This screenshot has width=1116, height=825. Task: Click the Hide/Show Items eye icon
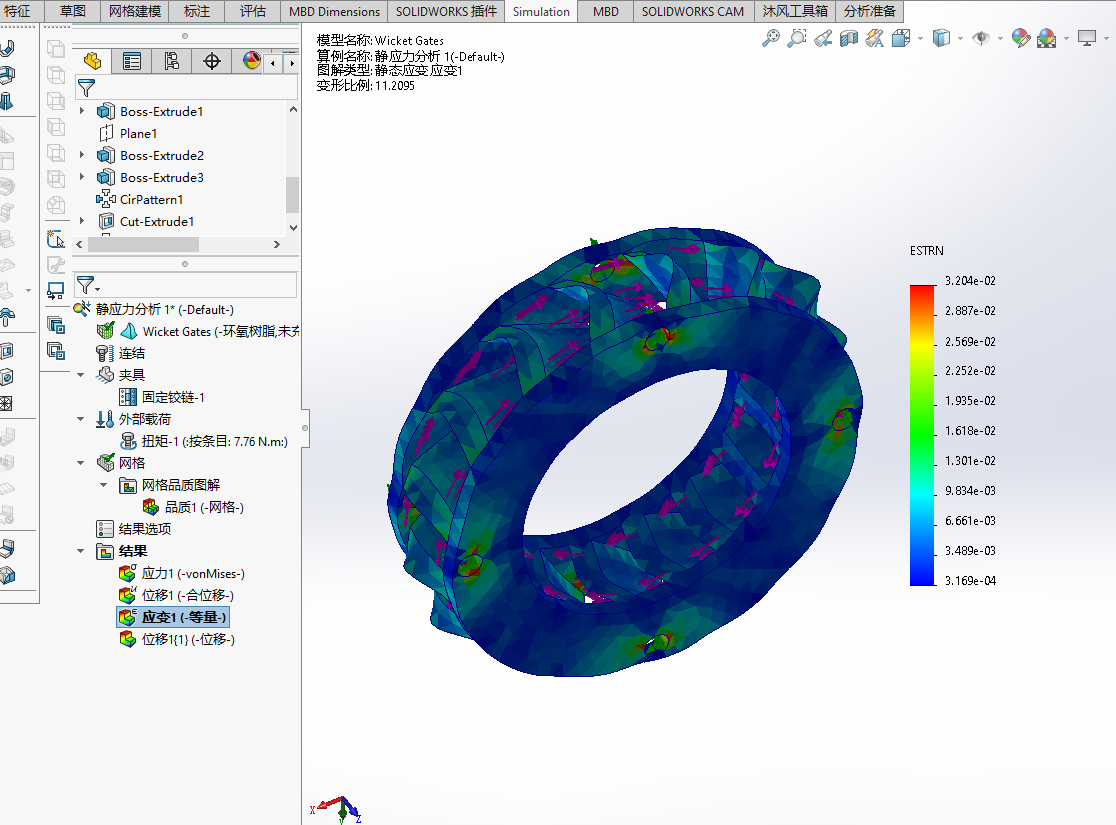point(981,38)
